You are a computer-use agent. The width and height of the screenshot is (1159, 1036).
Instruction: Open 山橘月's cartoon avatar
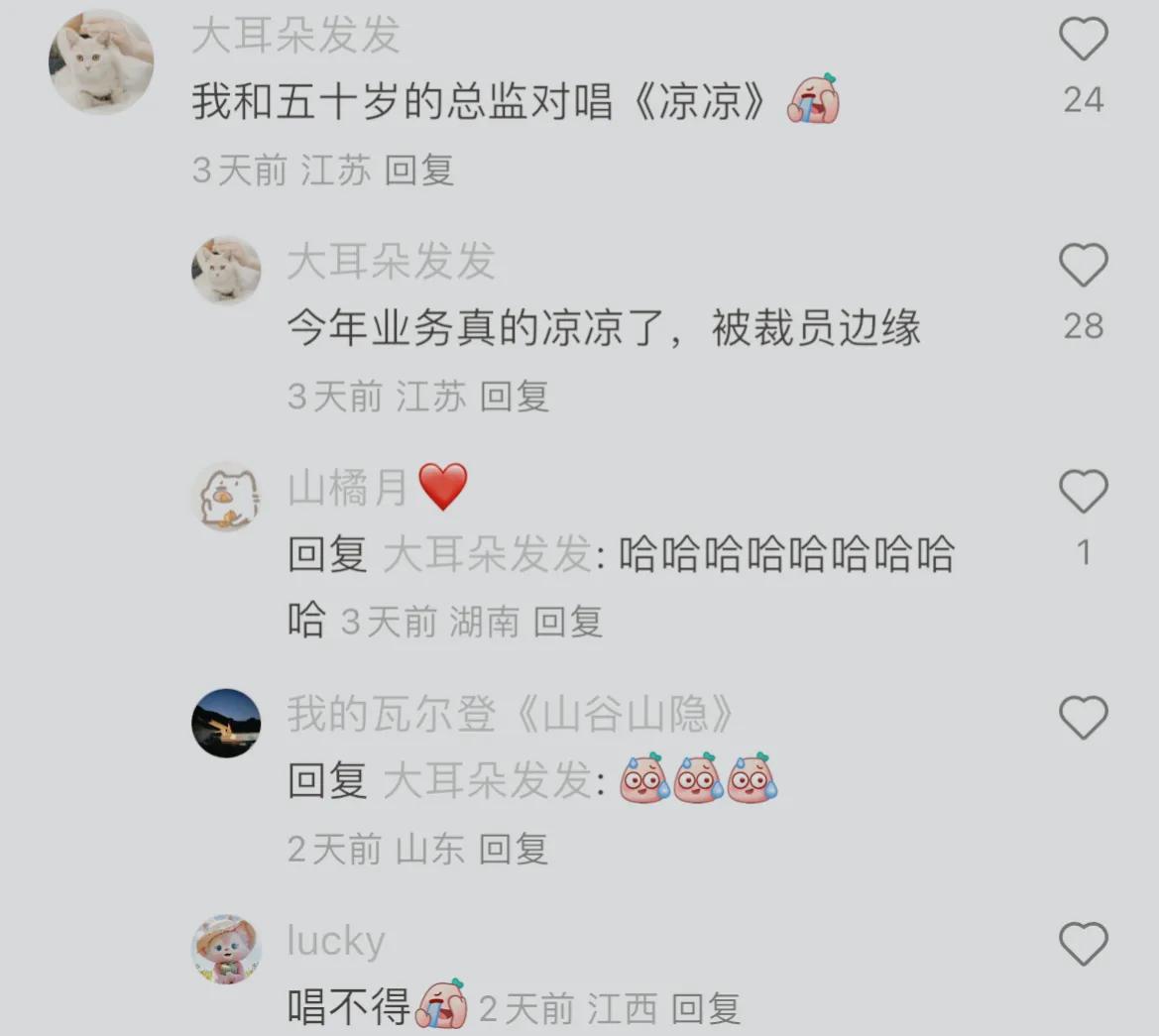pos(227,498)
